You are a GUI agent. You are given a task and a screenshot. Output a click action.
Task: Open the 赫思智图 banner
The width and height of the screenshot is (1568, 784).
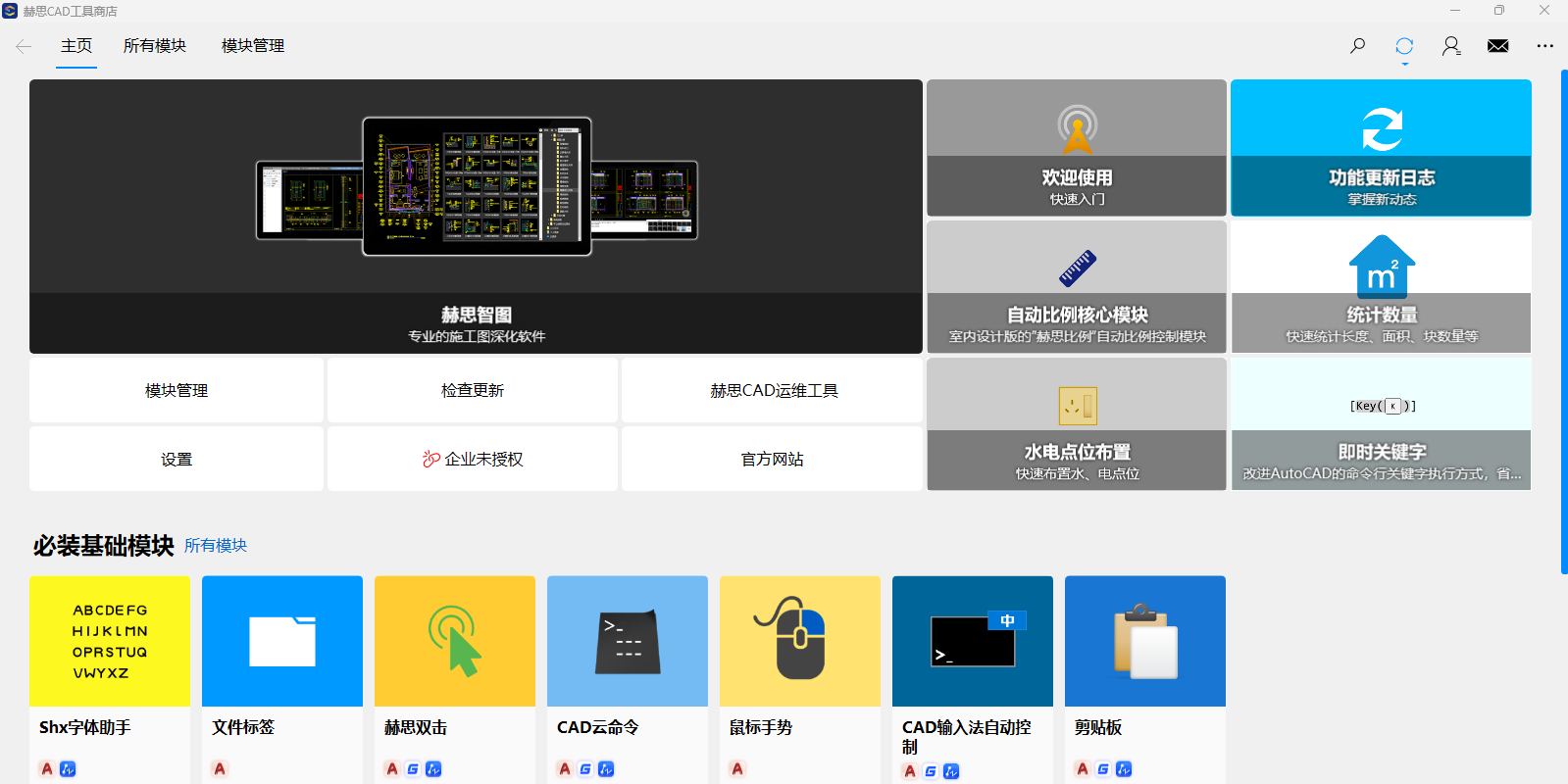[x=476, y=217]
